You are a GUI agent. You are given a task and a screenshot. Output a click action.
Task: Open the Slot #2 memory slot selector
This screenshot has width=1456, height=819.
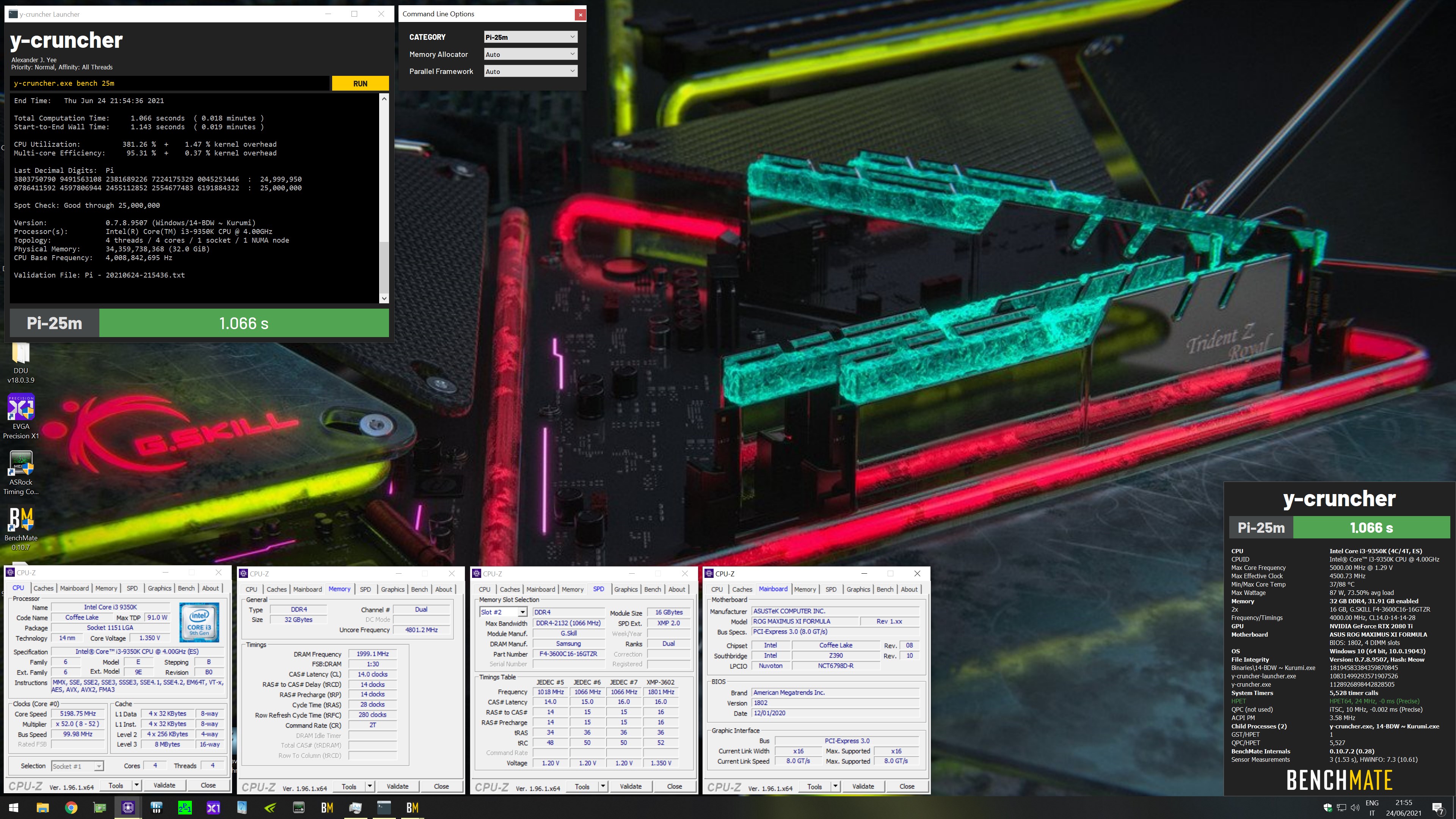[503, 612]
